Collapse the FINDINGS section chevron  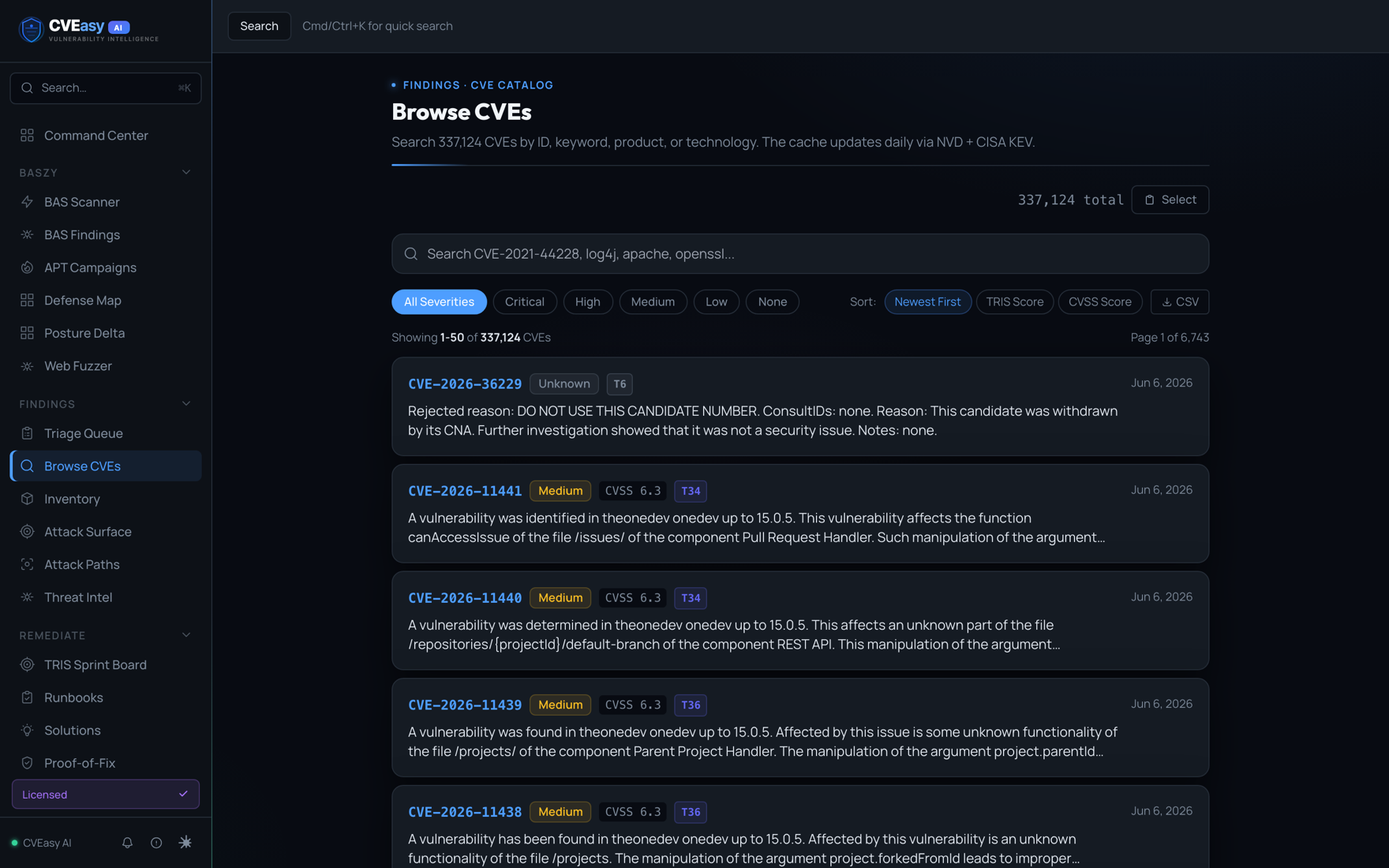pos(186,404)
